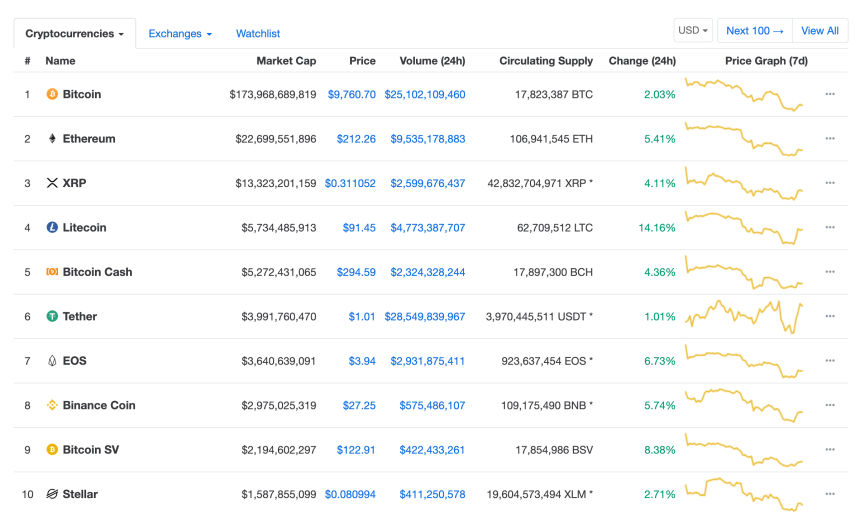Screen dimensions: 860x516
Task: Click the Litecoin logo icon
Action: click(x=52, y=228)
